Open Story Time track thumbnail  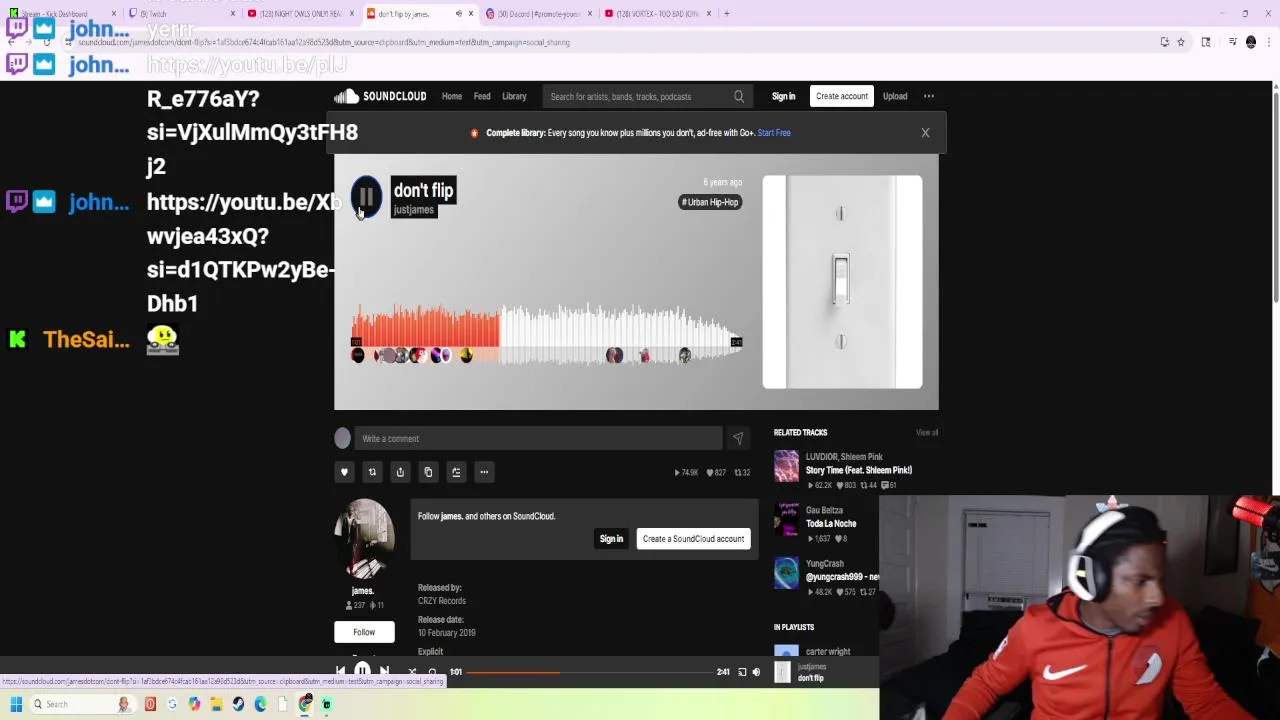(786, 465)
